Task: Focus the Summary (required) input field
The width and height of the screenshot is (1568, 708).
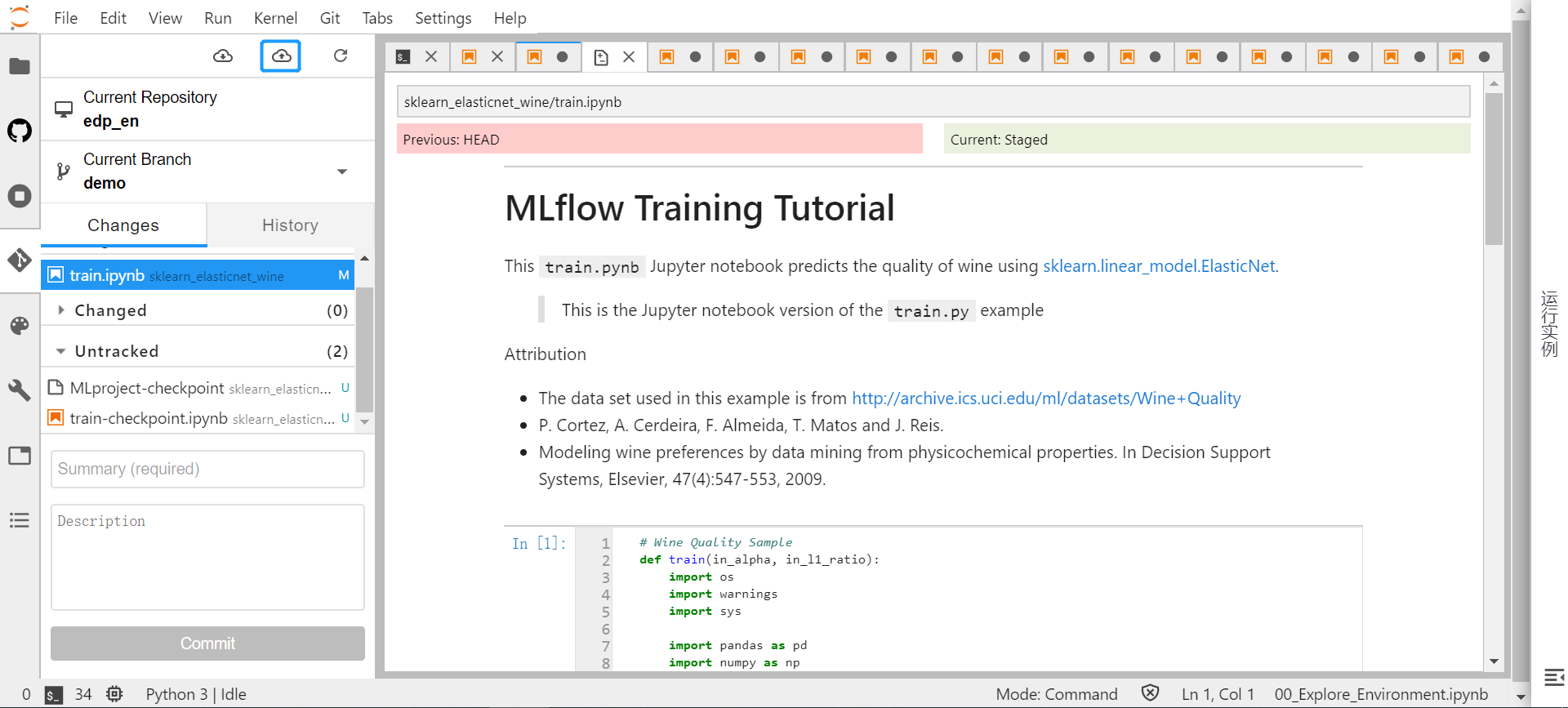Action: point(207,469)
